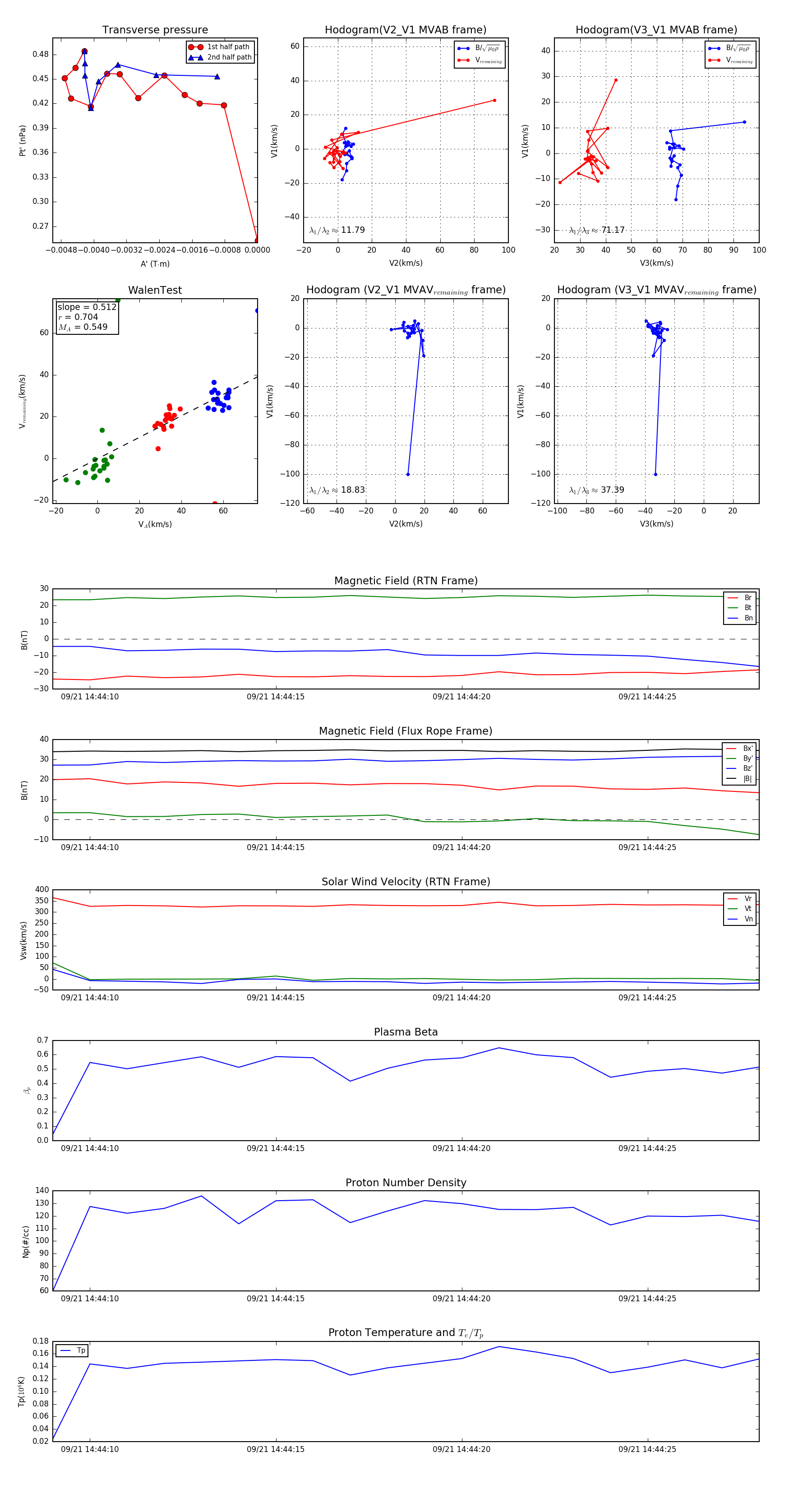Click the 'Plasma Beta' chart title

pyautogui.click(x=406, y=1032)
